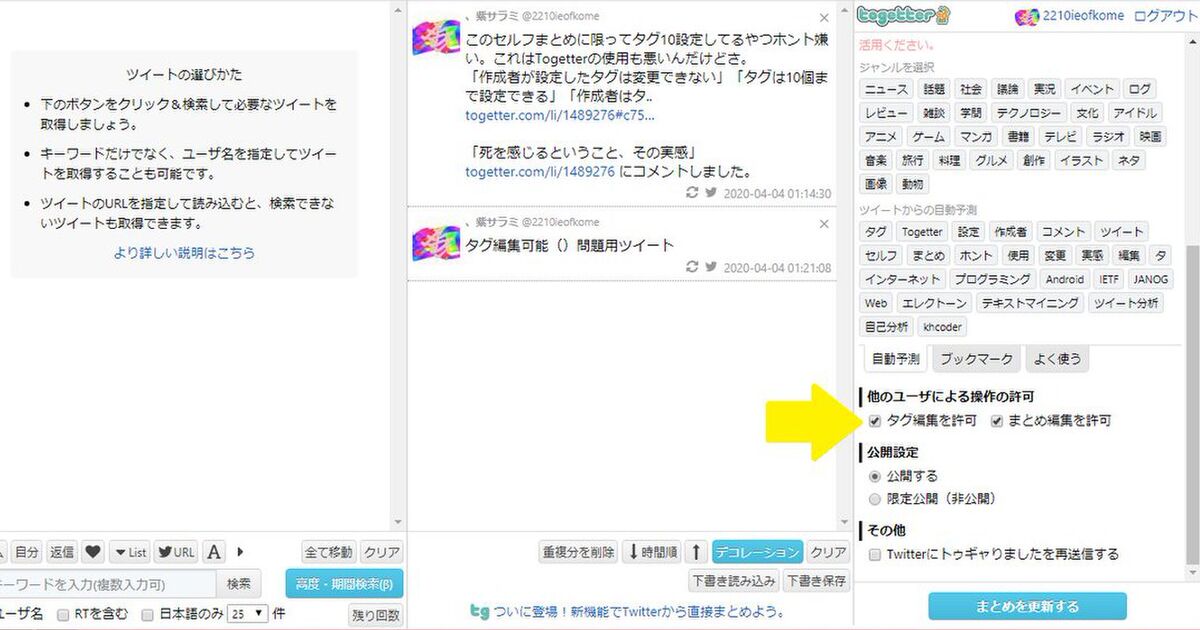Screen dimensions: 1200x630
Task: Disable the タグ編集を許可 checkbox
Action: (875, 421)
